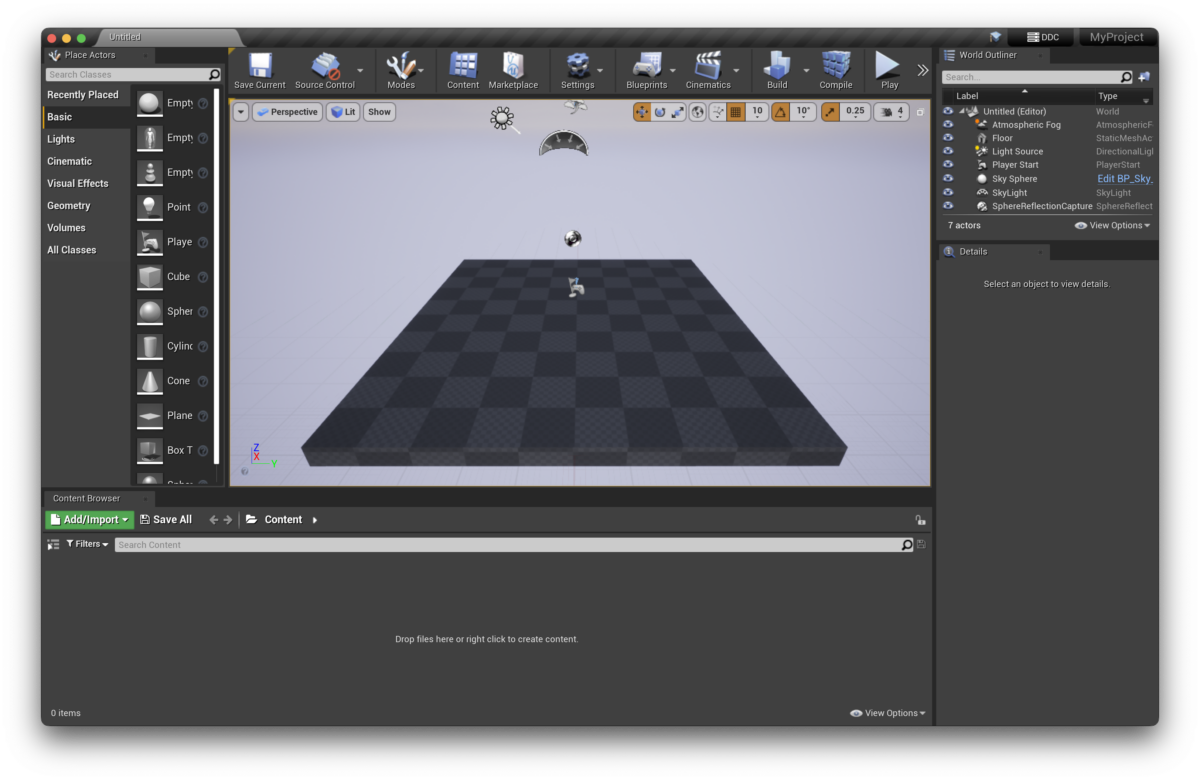Viewport: 1200px width, 780px height.
Task: Select the Geometry category
Action: (68, 205)
